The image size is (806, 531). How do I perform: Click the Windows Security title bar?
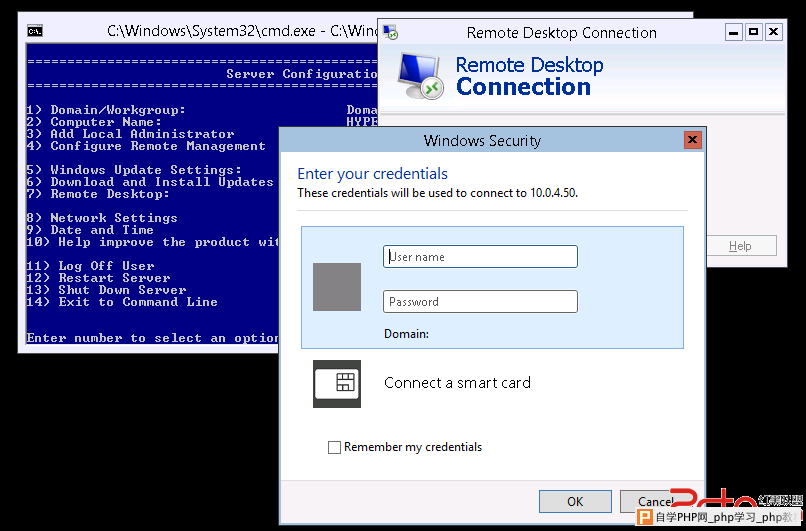tap(482, 140)
